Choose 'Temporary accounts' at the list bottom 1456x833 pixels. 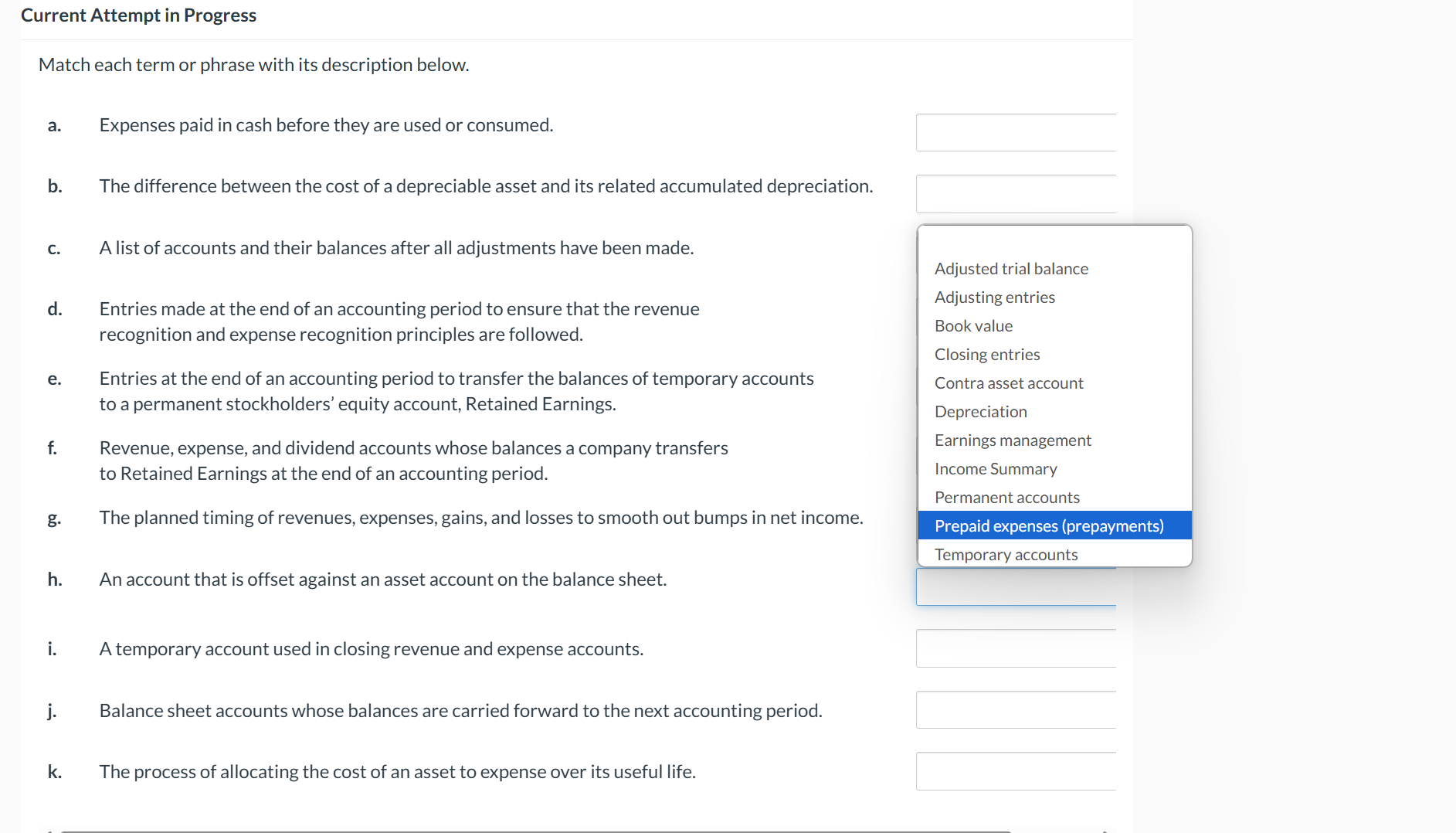[1006, 555]
